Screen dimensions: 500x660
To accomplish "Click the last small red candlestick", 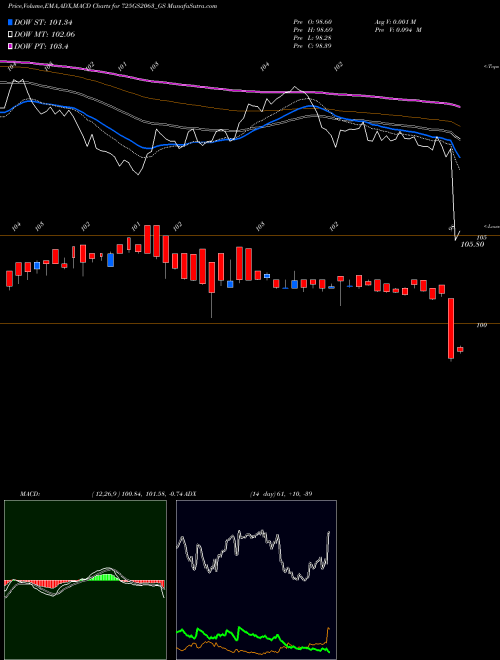I will [460, 349].
